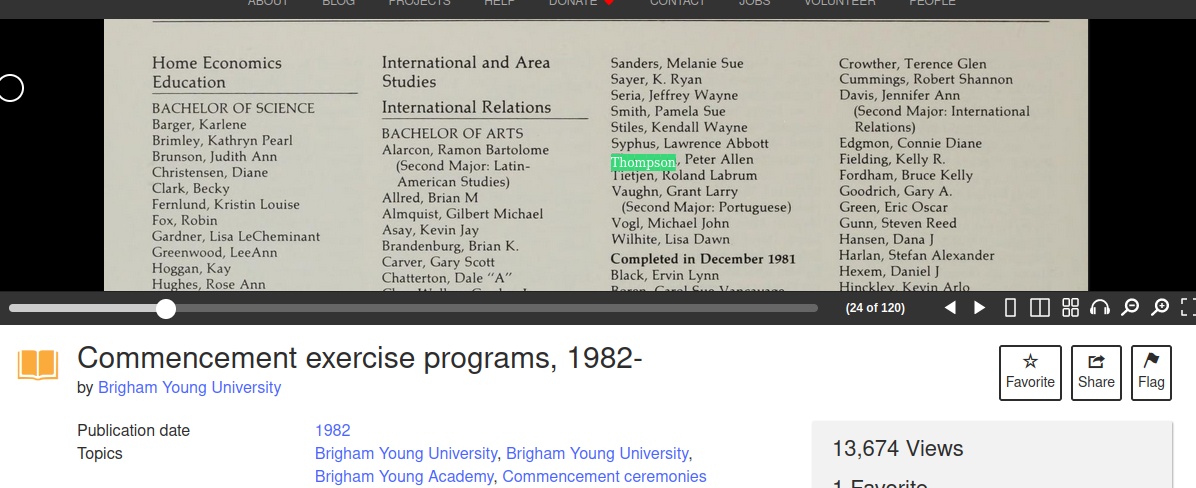Open the CONTACT nav item
Image resolution: width=1196 pixels, height=488 pixels.
[x=677, y=3]
